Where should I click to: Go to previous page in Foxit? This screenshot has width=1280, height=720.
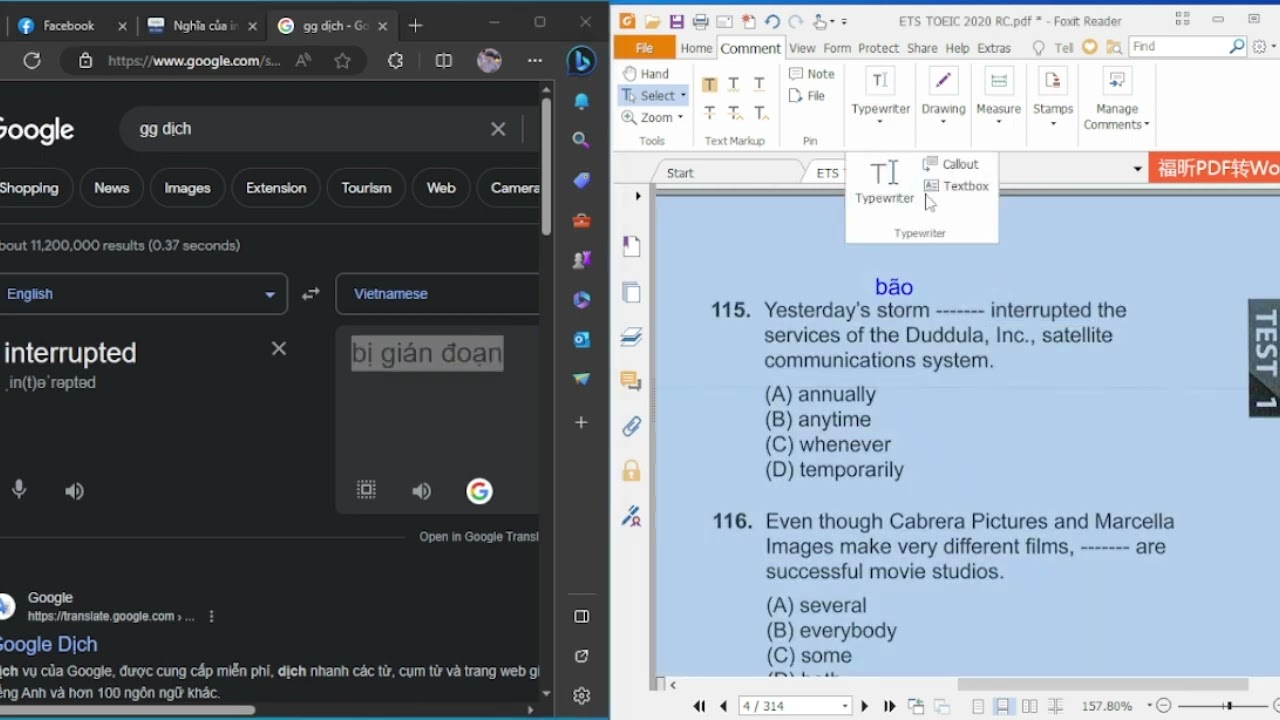723,706
